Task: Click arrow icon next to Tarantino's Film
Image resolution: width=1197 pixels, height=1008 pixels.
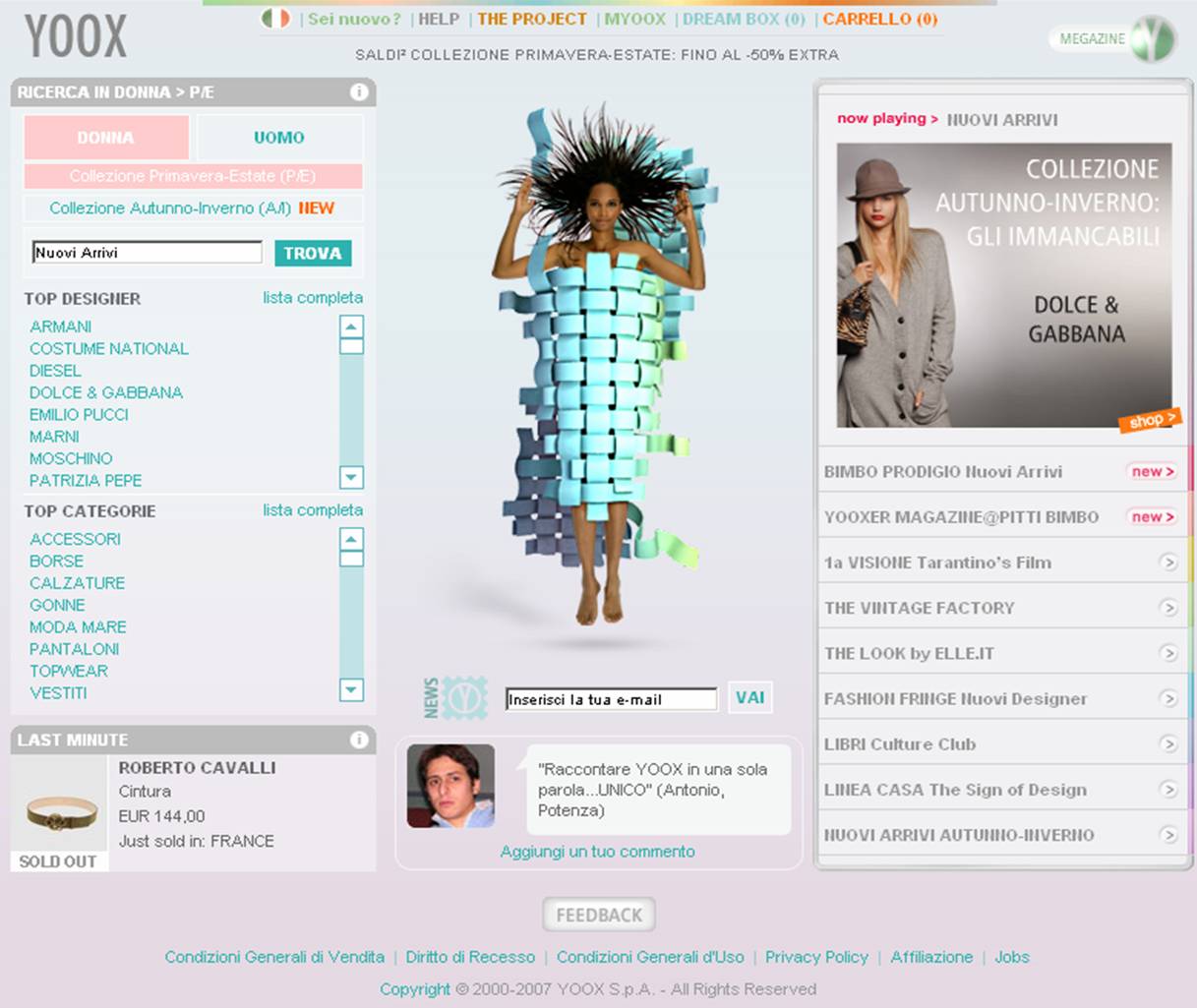Action: 1168,563
